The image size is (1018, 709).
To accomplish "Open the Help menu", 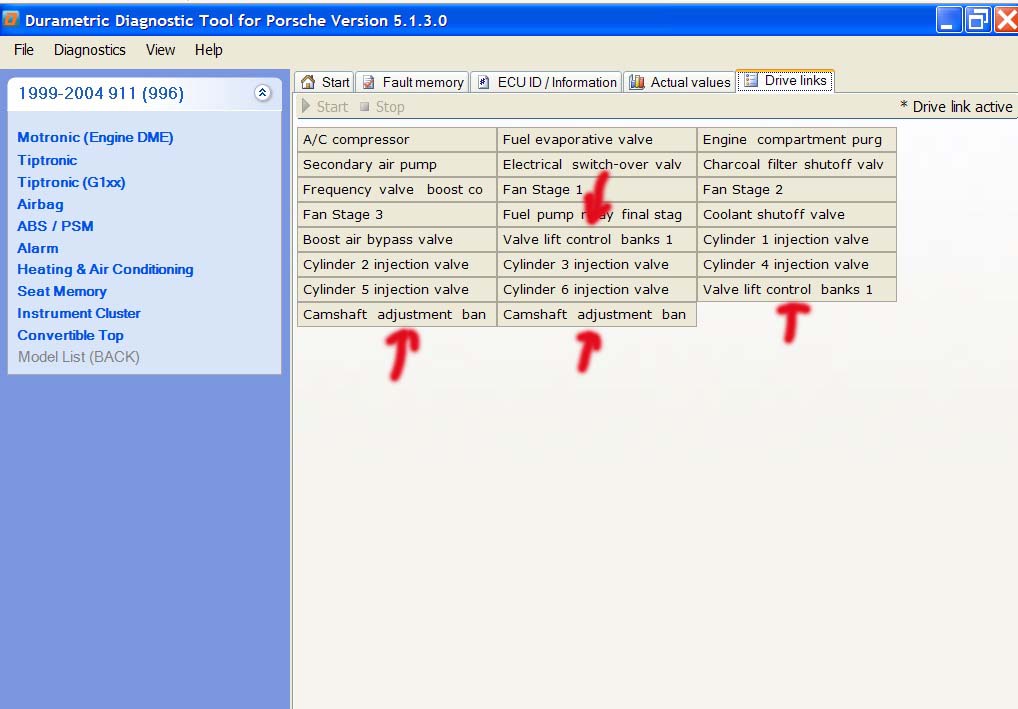I will pyautogui.click(x=208, y=50).
